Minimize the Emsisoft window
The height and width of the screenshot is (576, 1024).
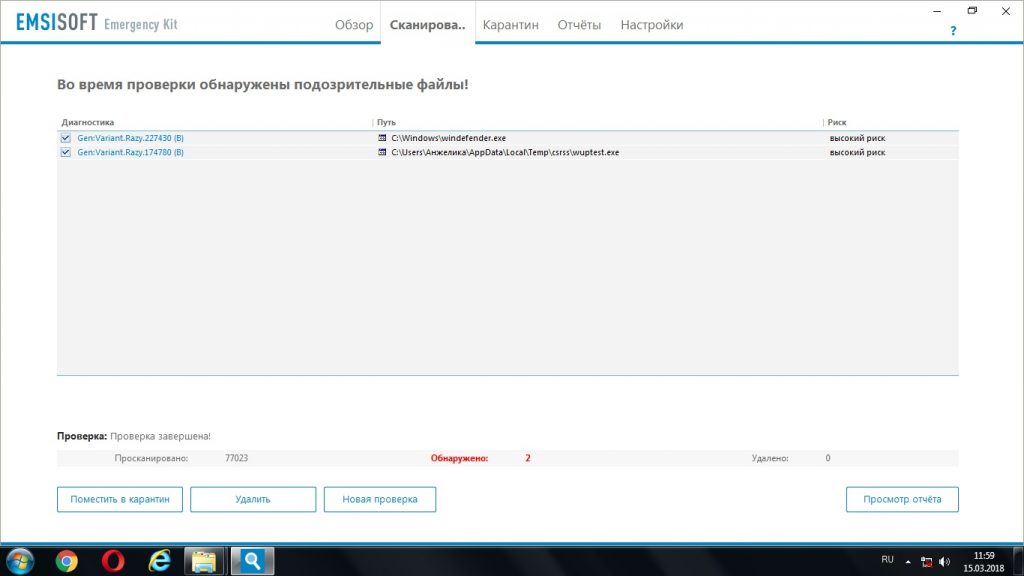click(x=936, y=11)
